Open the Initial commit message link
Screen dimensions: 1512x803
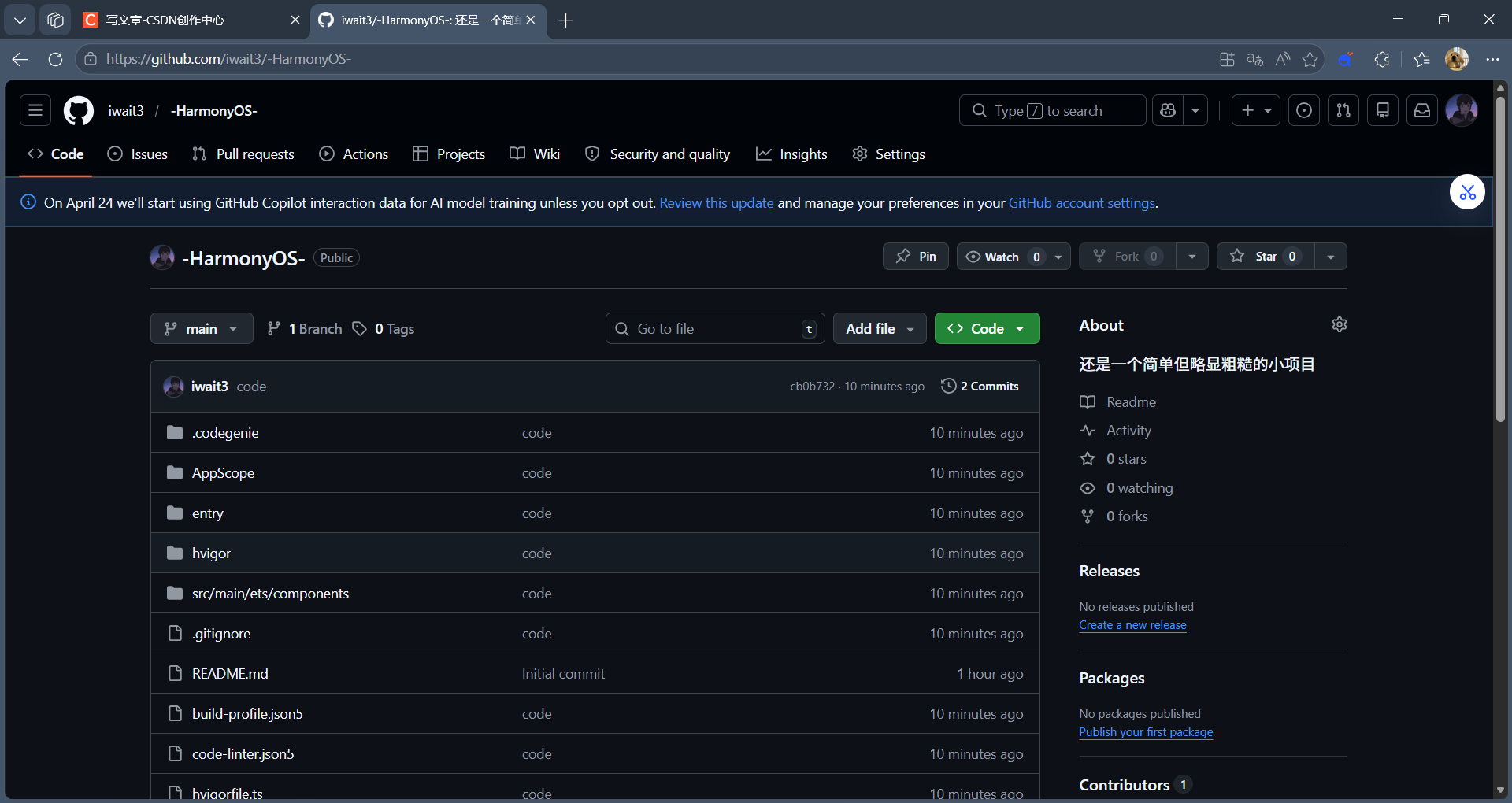point(563,674)
